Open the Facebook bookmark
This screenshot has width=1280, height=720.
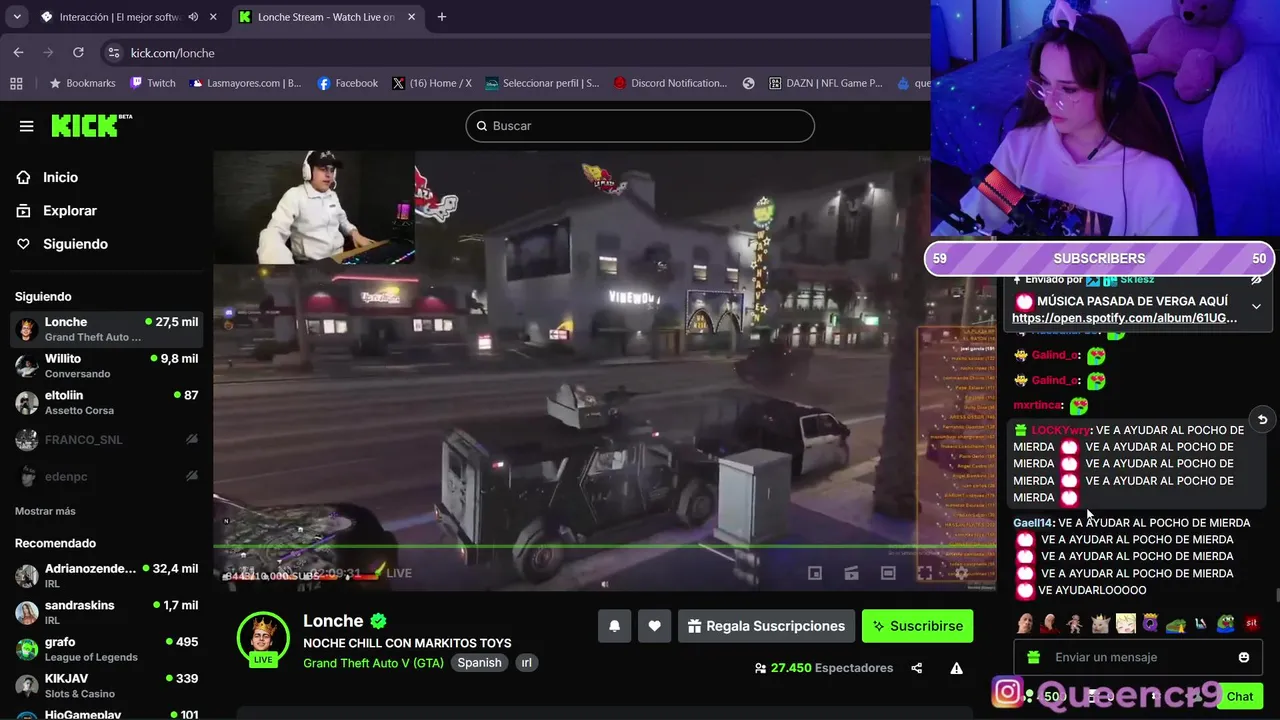(348, 83)
